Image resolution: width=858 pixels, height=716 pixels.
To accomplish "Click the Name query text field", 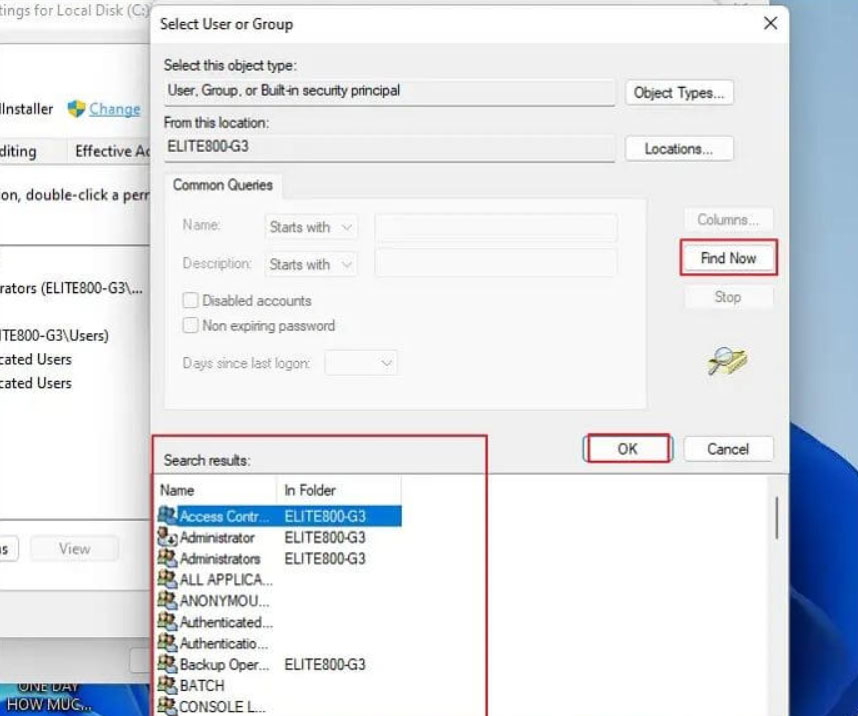I will [x=496, y=227].
